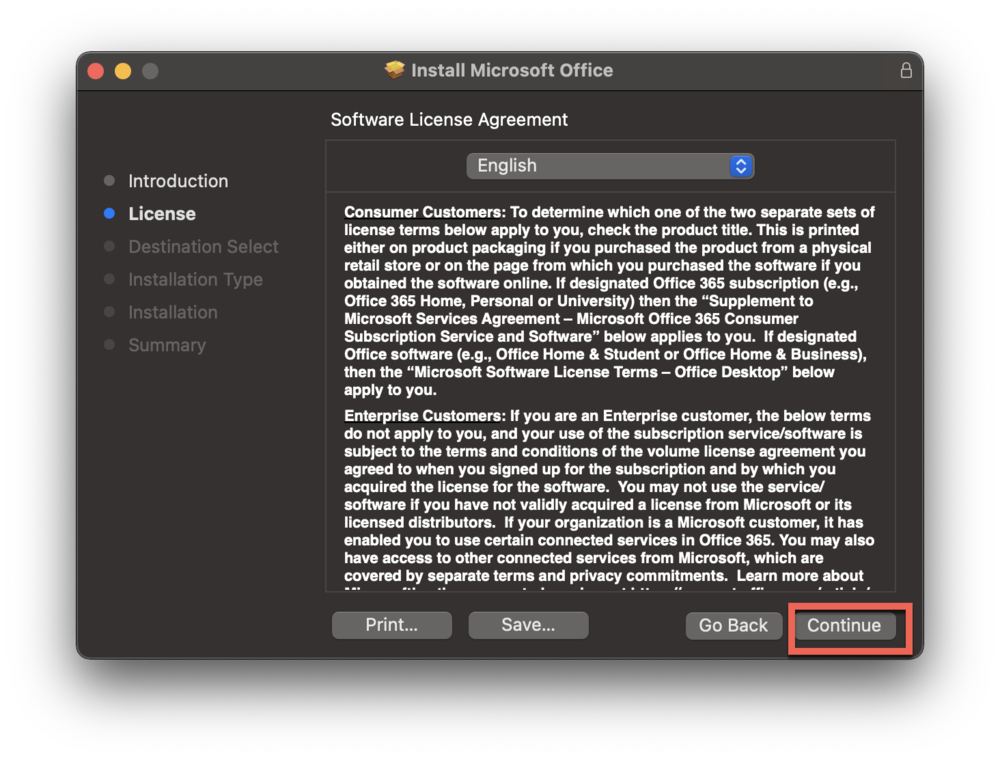The image size is (1000, 760).
Task: Click the 'Enterprise Customers' underlined heading
Action: (x=423, y=416)
